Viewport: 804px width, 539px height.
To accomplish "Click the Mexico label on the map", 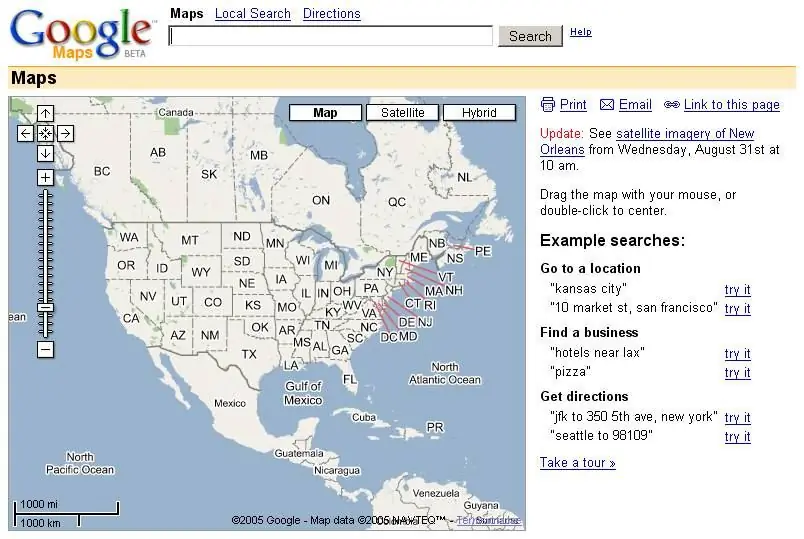I will 230,403.
